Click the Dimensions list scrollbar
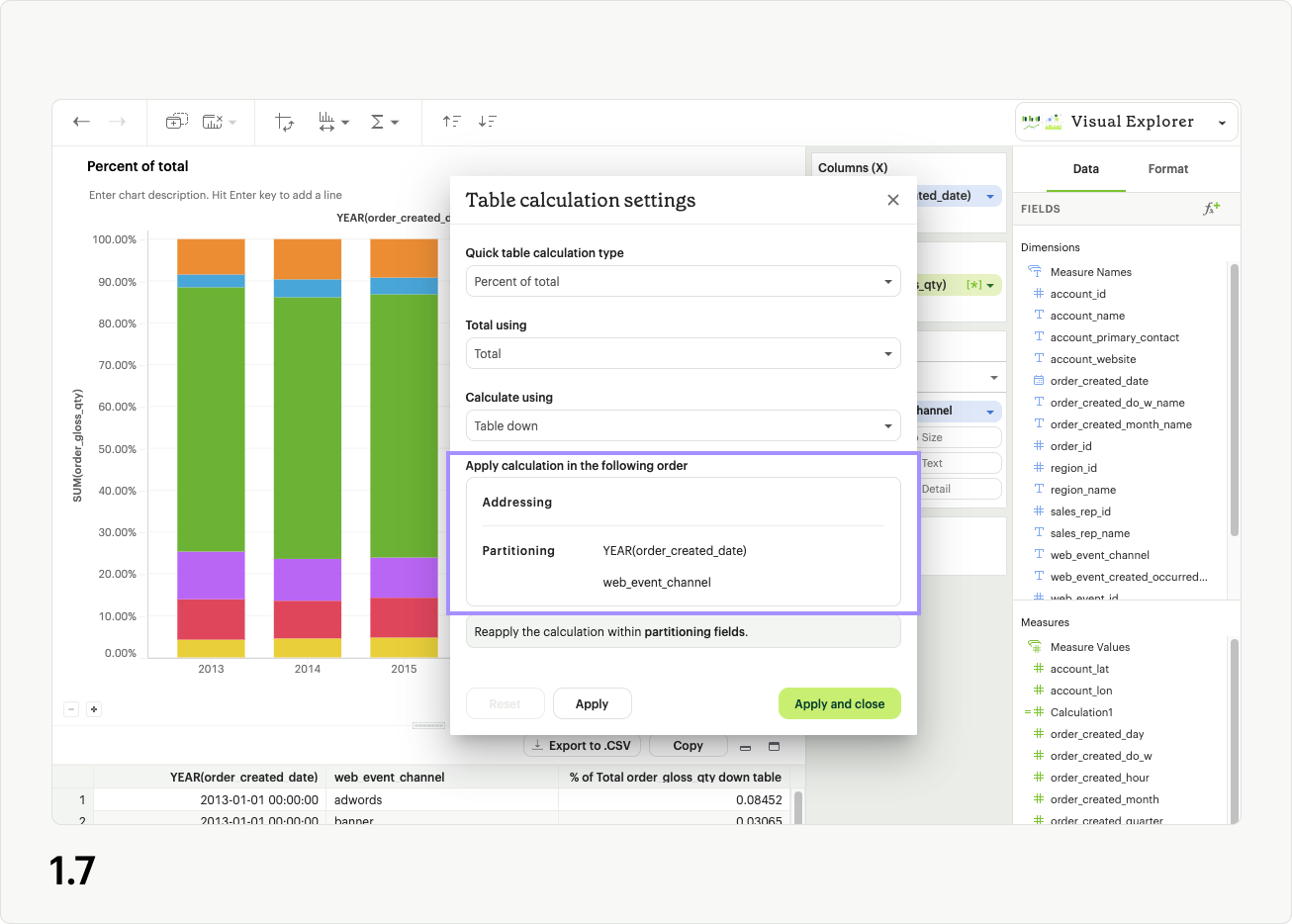This screenshot has width=1292, height=924. (1234, 401)
